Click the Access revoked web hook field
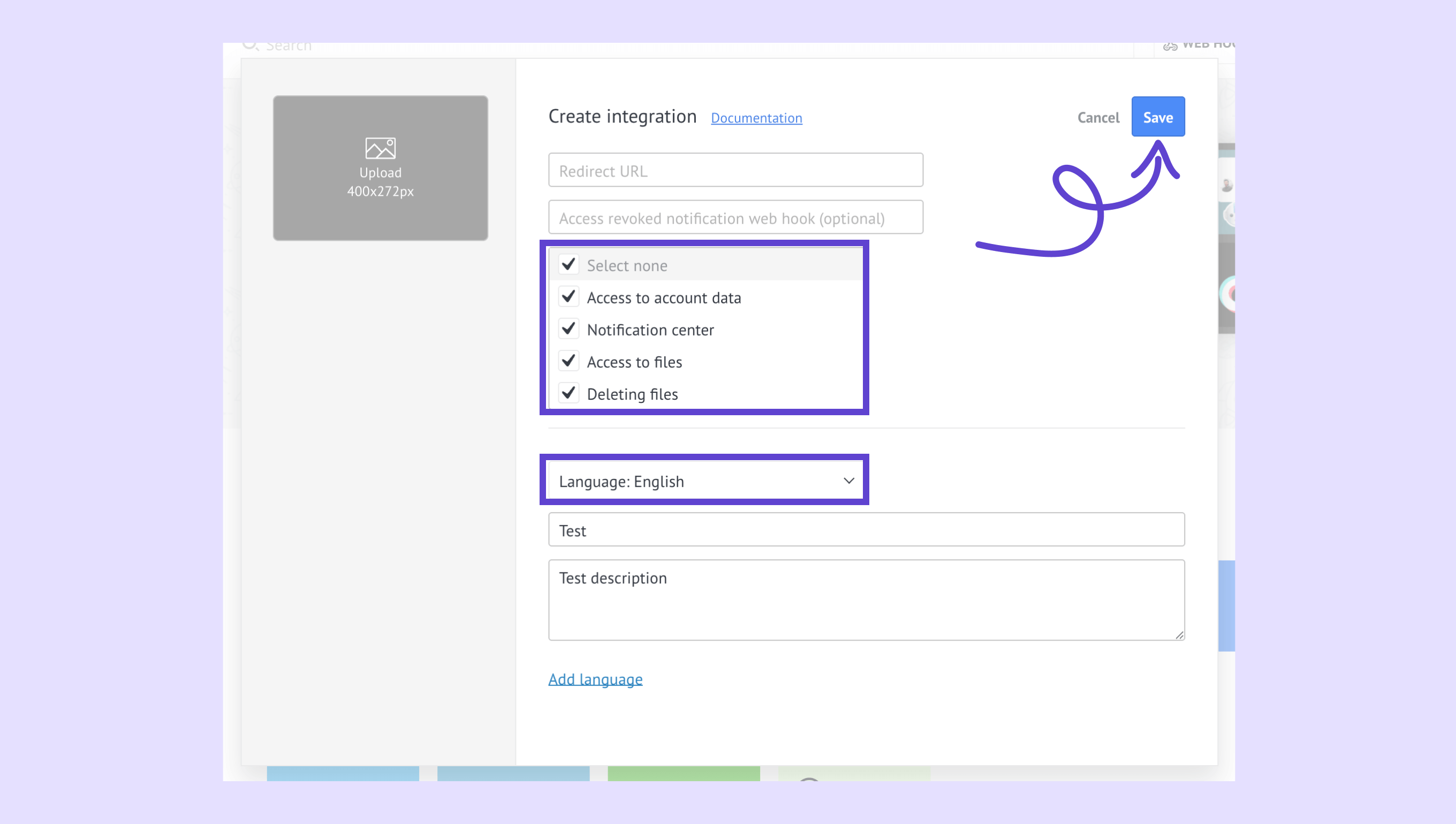1456x824 pixels. (735, 218)
